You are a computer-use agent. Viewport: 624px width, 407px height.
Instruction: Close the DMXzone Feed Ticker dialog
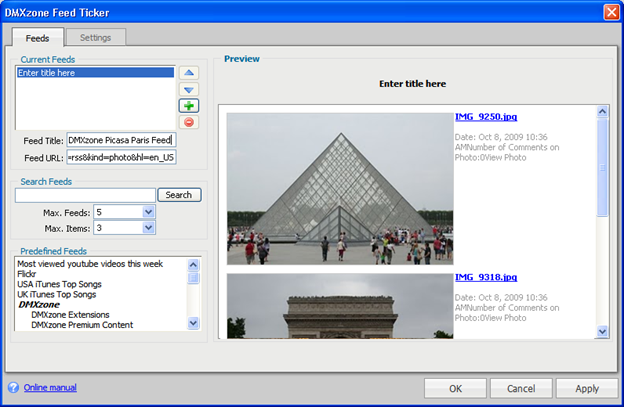click(x=611, y=12)
